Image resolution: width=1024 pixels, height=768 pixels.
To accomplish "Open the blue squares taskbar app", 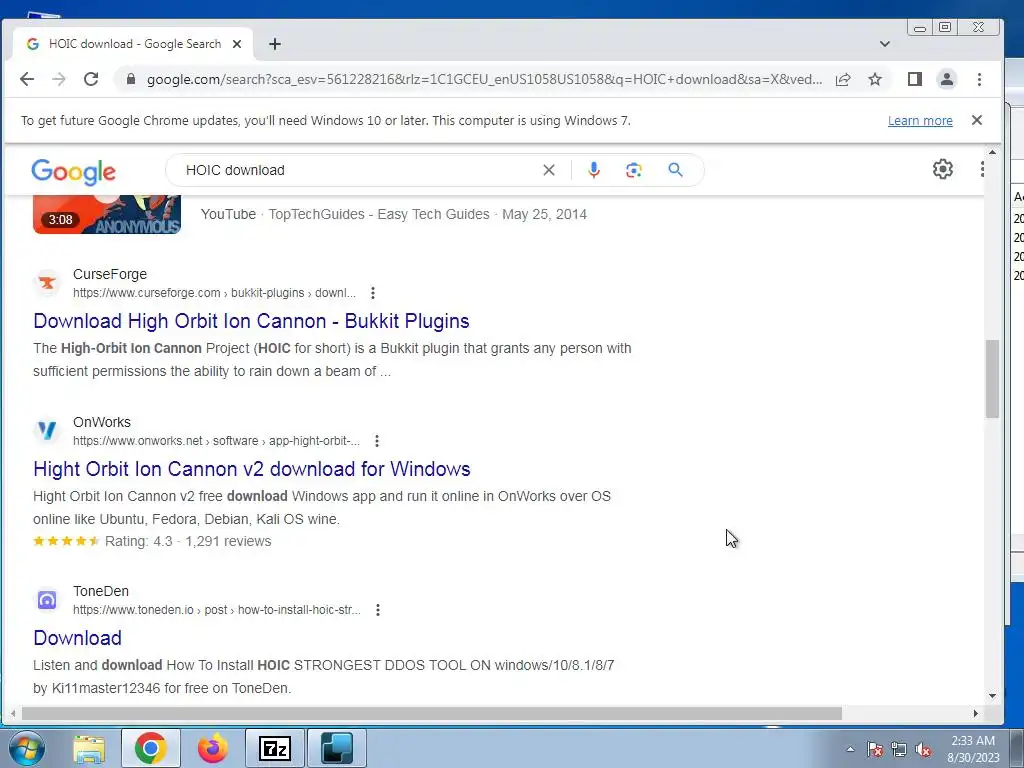I will click(337, 748).
